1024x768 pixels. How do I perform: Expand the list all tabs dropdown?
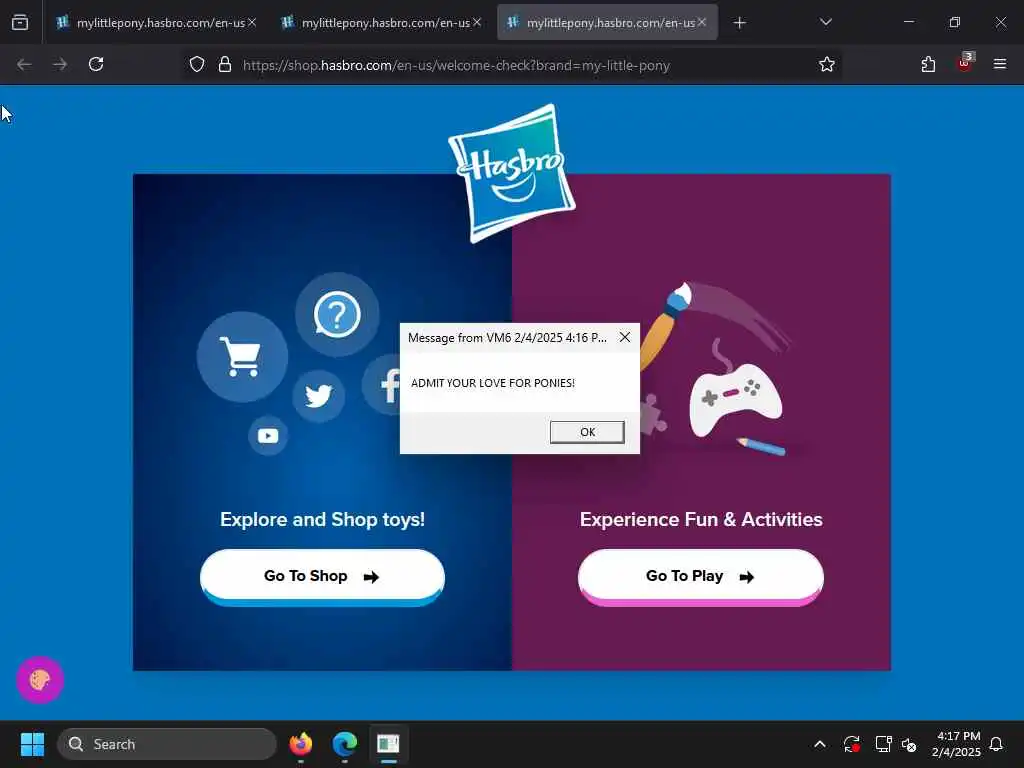[825, 22]
